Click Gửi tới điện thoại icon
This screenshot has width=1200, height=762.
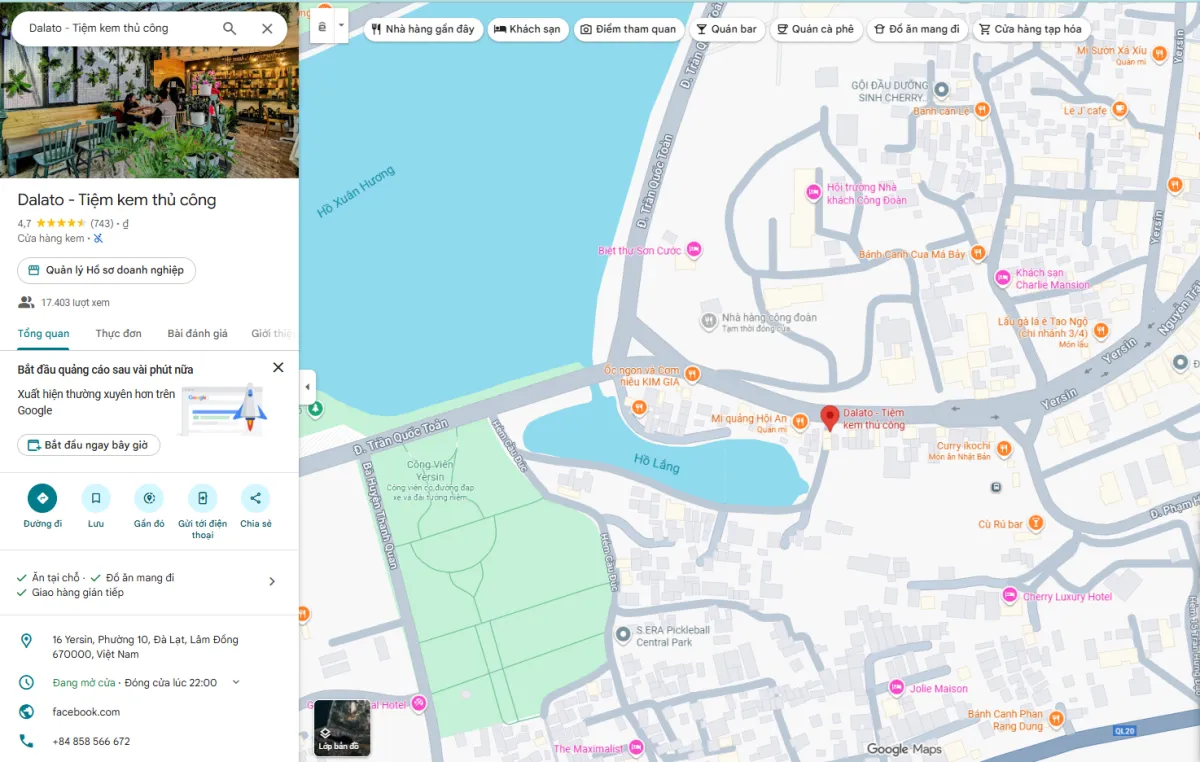(202, 498)
